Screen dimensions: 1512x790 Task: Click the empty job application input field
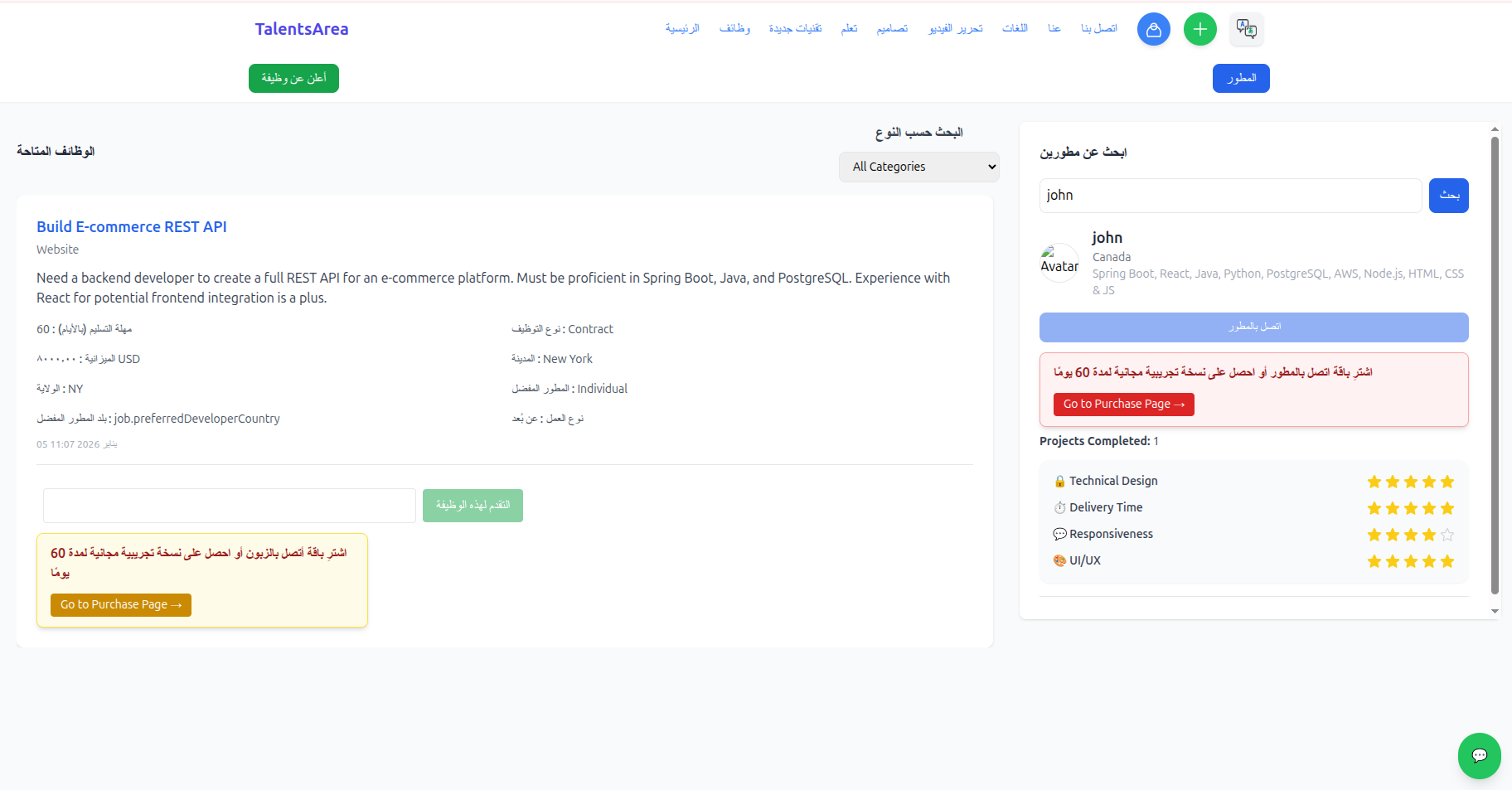pos(230,505)
